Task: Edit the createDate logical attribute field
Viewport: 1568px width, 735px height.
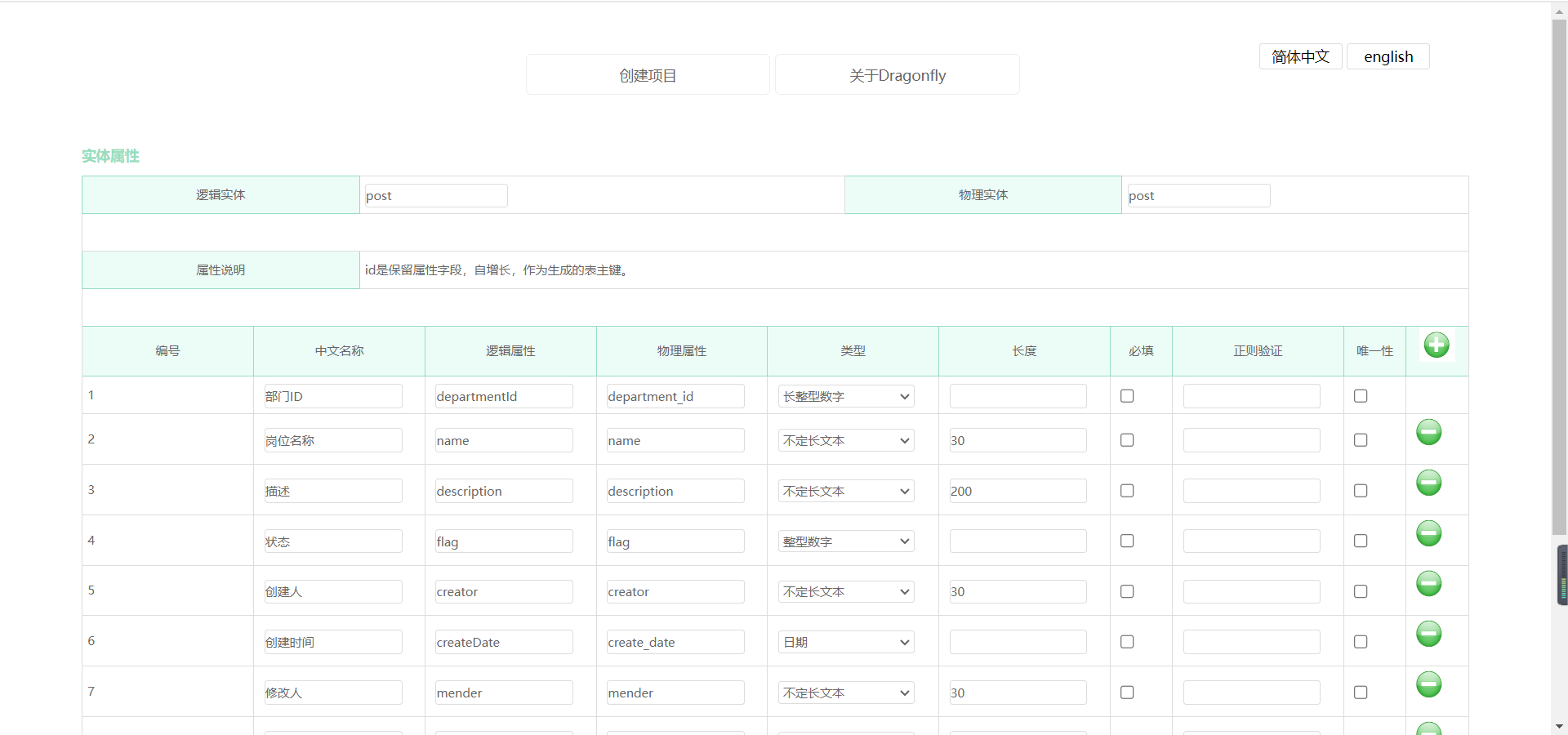Action: point(504,642)
